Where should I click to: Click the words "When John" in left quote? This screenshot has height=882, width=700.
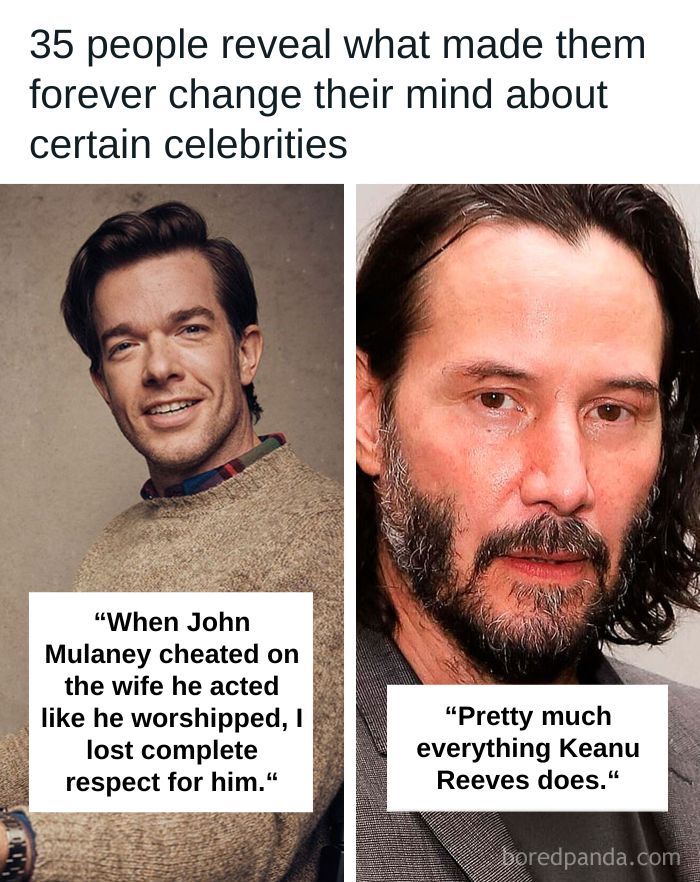tap(172, 622)
